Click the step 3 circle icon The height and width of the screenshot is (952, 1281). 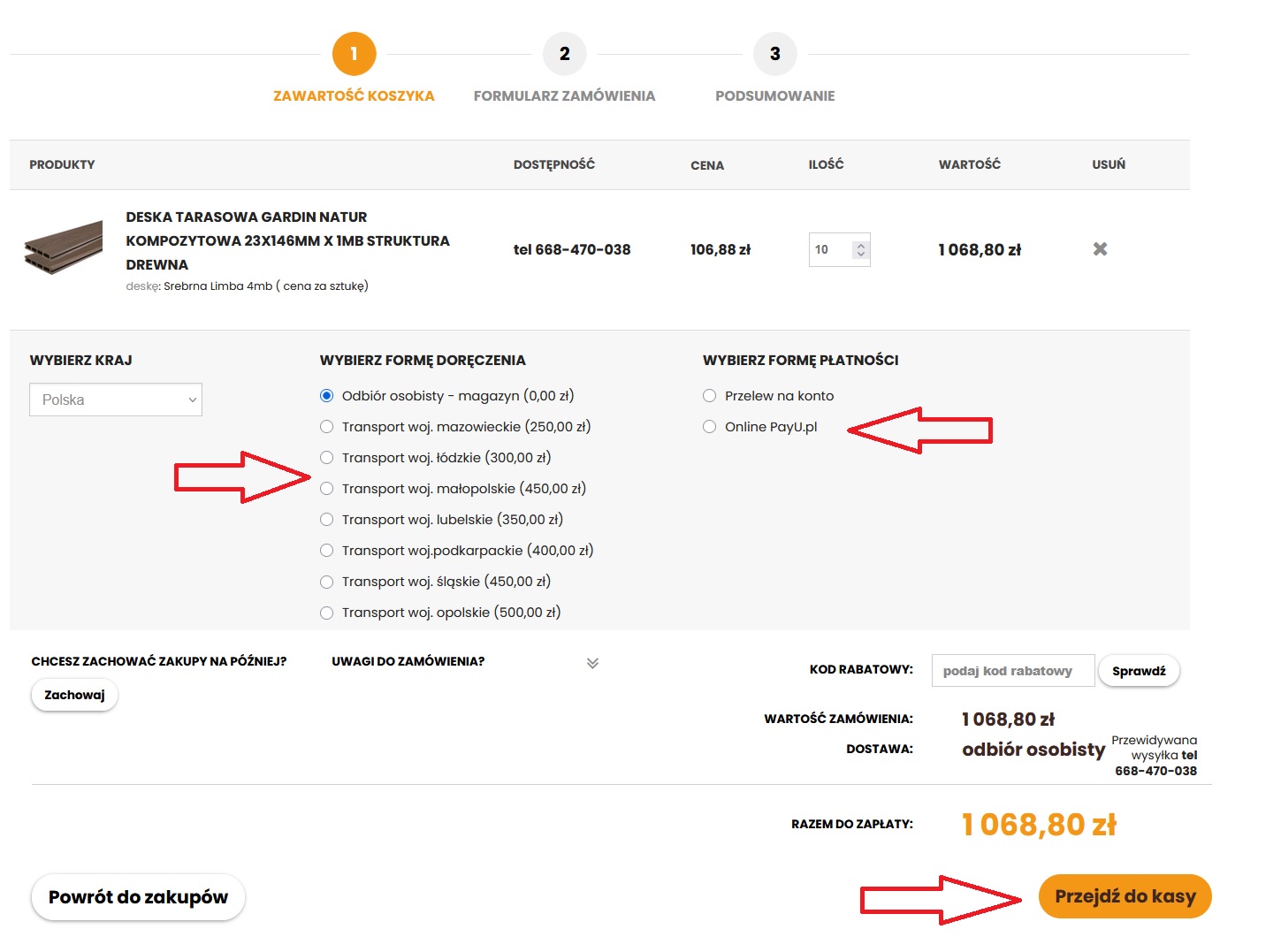[x=774, y=54]
